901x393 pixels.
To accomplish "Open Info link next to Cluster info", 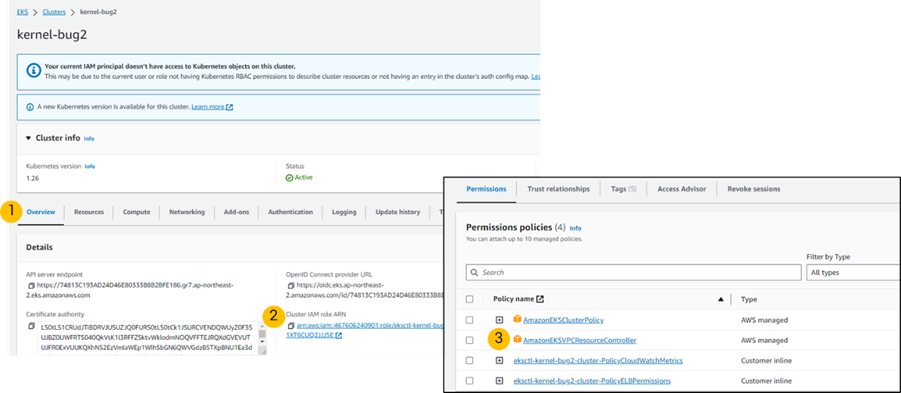I will point(89,139).
